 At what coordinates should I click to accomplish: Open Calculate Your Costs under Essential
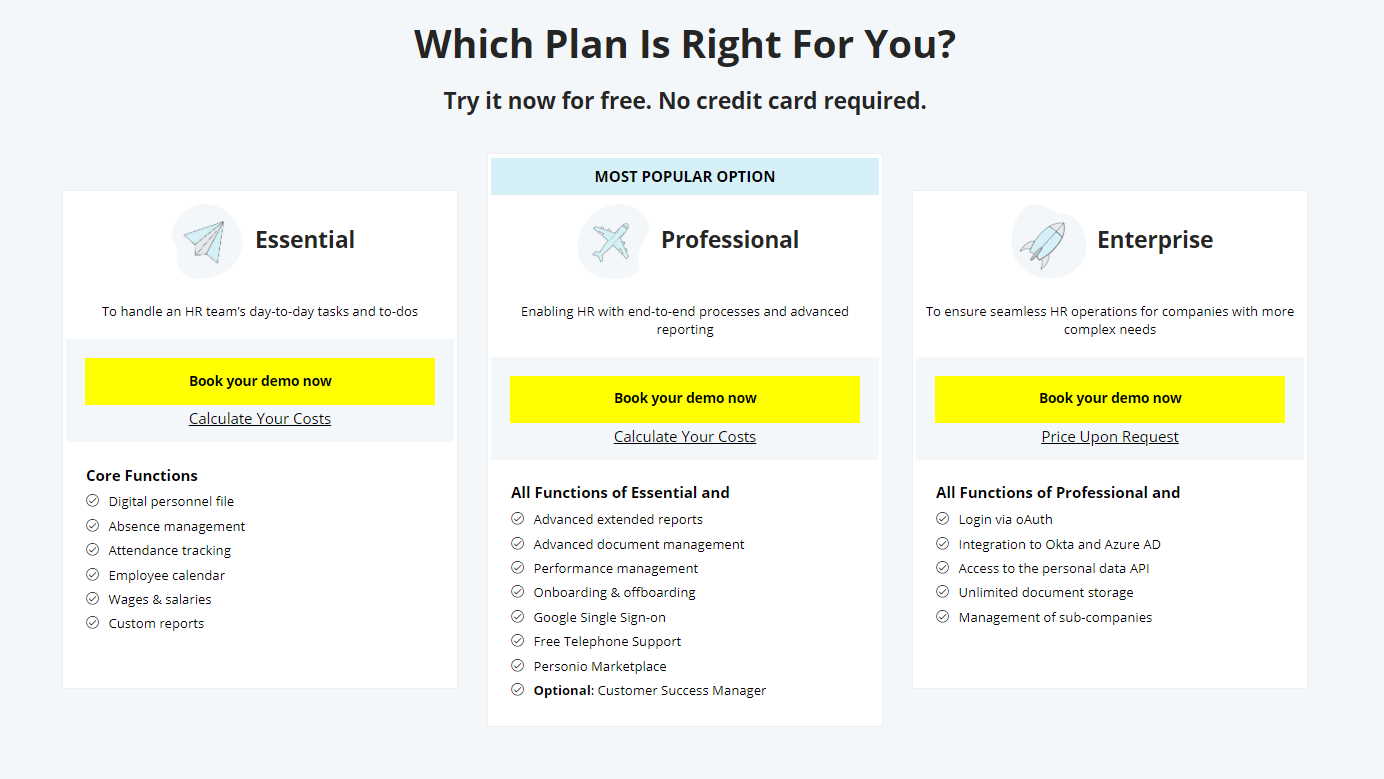pos(260,419)
